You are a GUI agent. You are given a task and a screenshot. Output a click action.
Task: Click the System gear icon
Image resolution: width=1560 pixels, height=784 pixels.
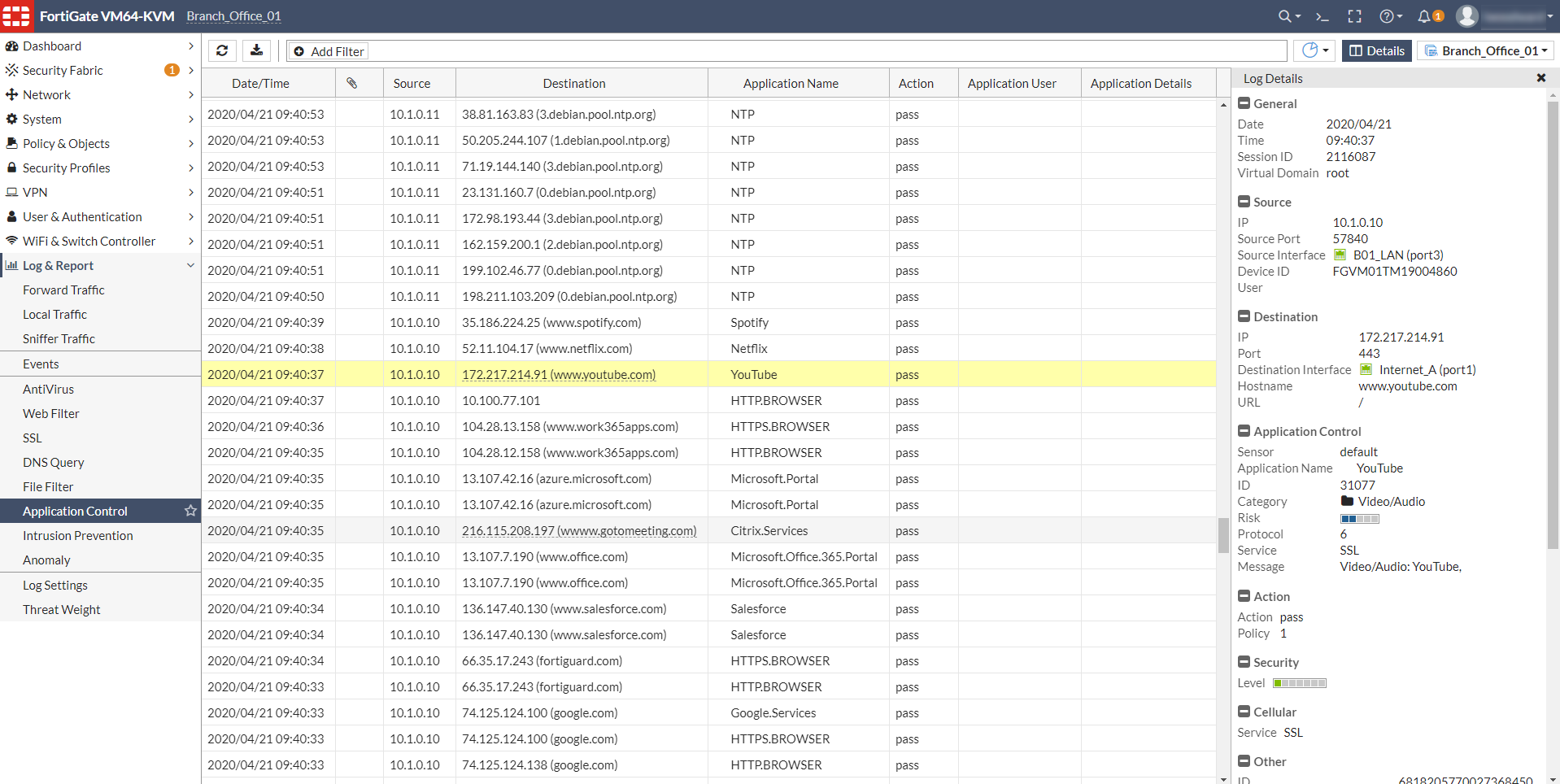click(x=11, y=120)
